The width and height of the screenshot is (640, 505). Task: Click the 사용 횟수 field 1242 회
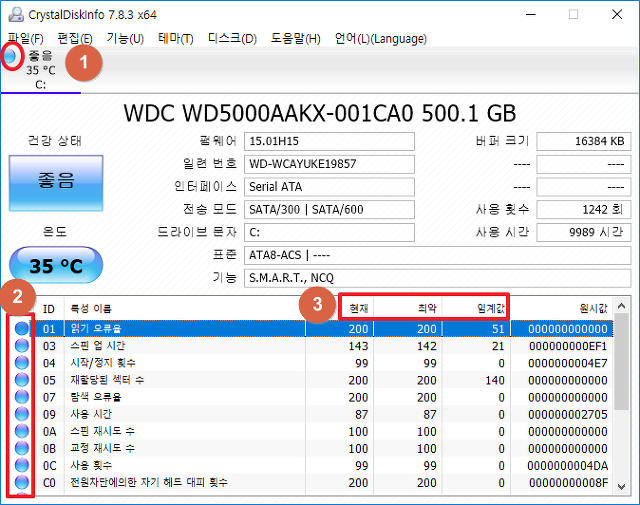584,209
